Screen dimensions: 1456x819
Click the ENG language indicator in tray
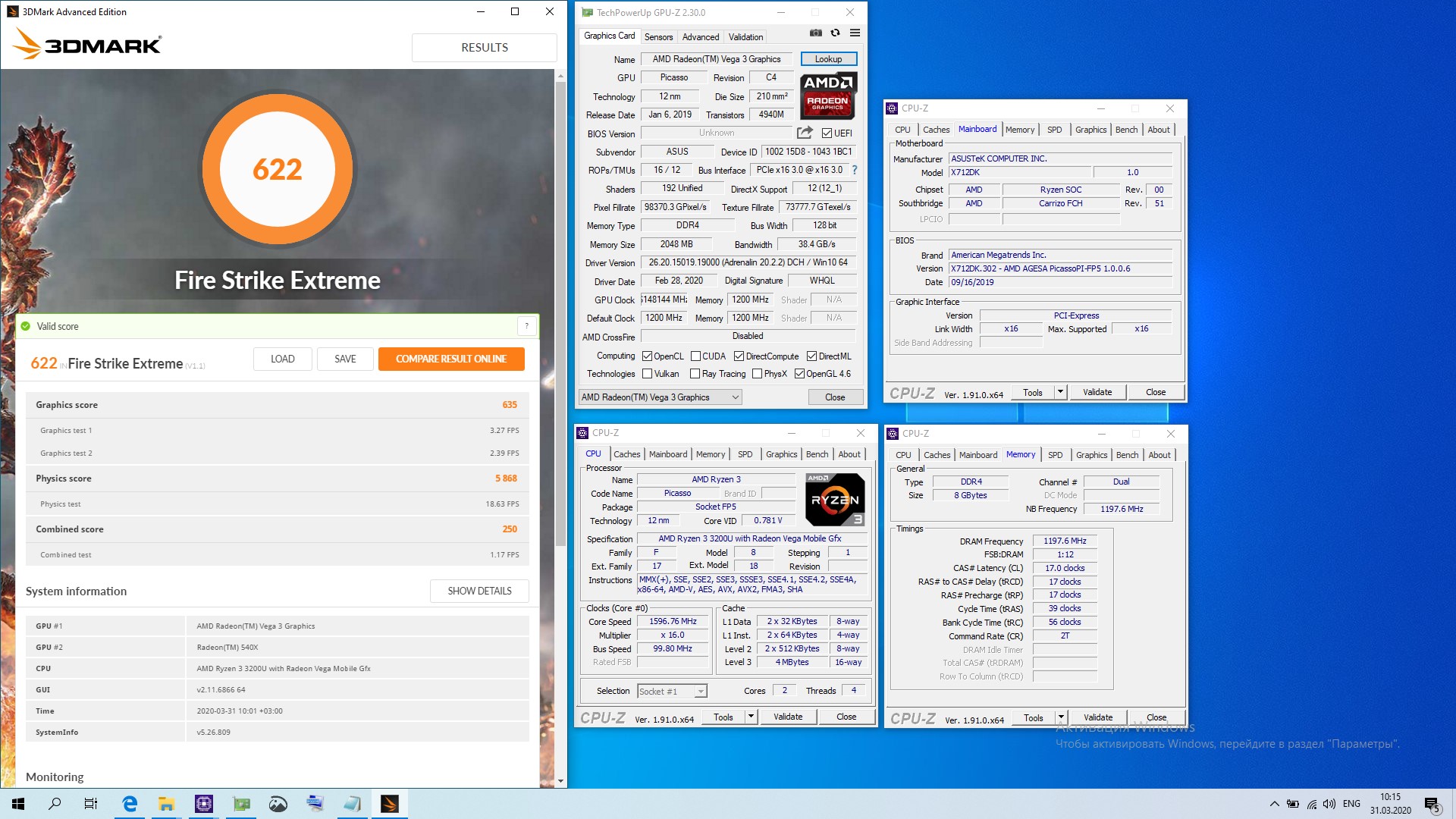click(1351, 804)
